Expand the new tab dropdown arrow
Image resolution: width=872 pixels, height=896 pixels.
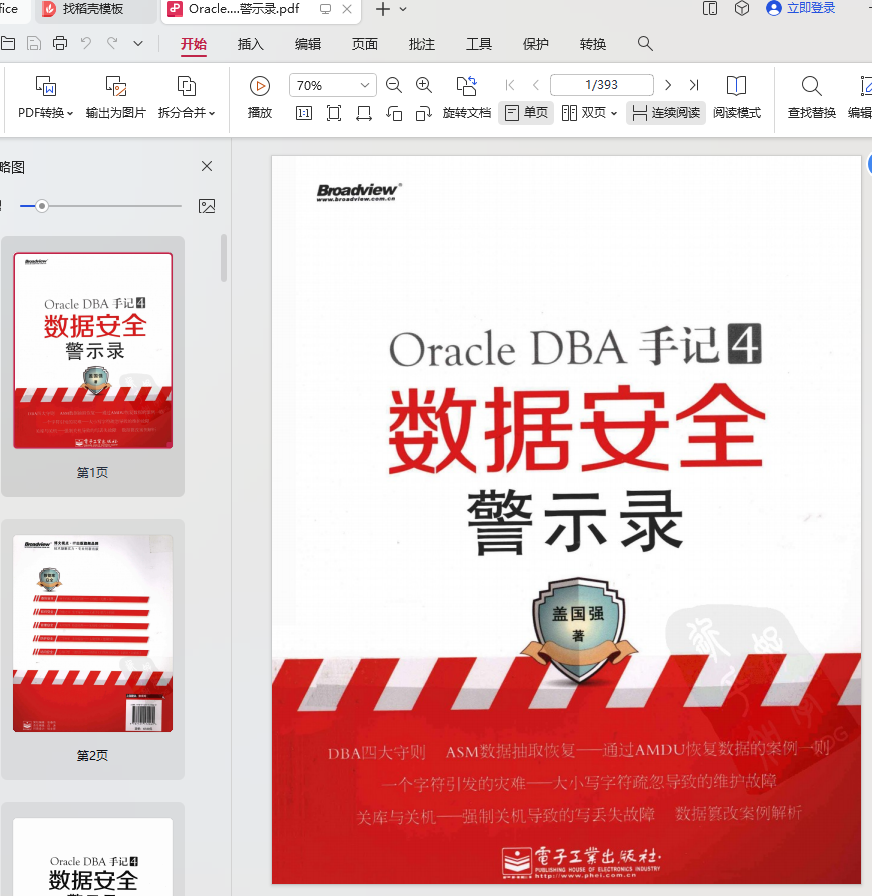[403, 9]
